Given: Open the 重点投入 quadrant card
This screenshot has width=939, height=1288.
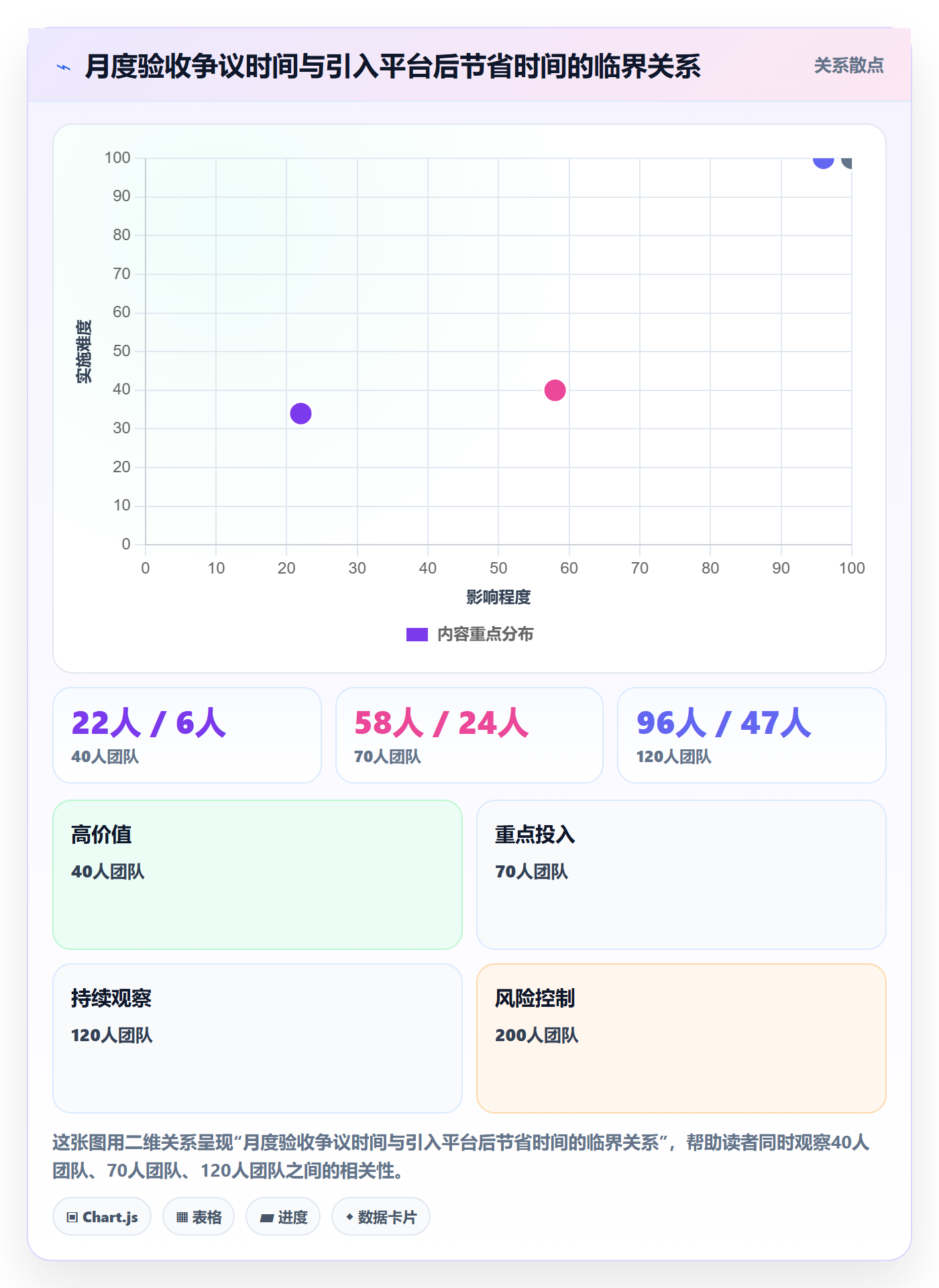Looking at the screenshot, I should click(681, 875).
